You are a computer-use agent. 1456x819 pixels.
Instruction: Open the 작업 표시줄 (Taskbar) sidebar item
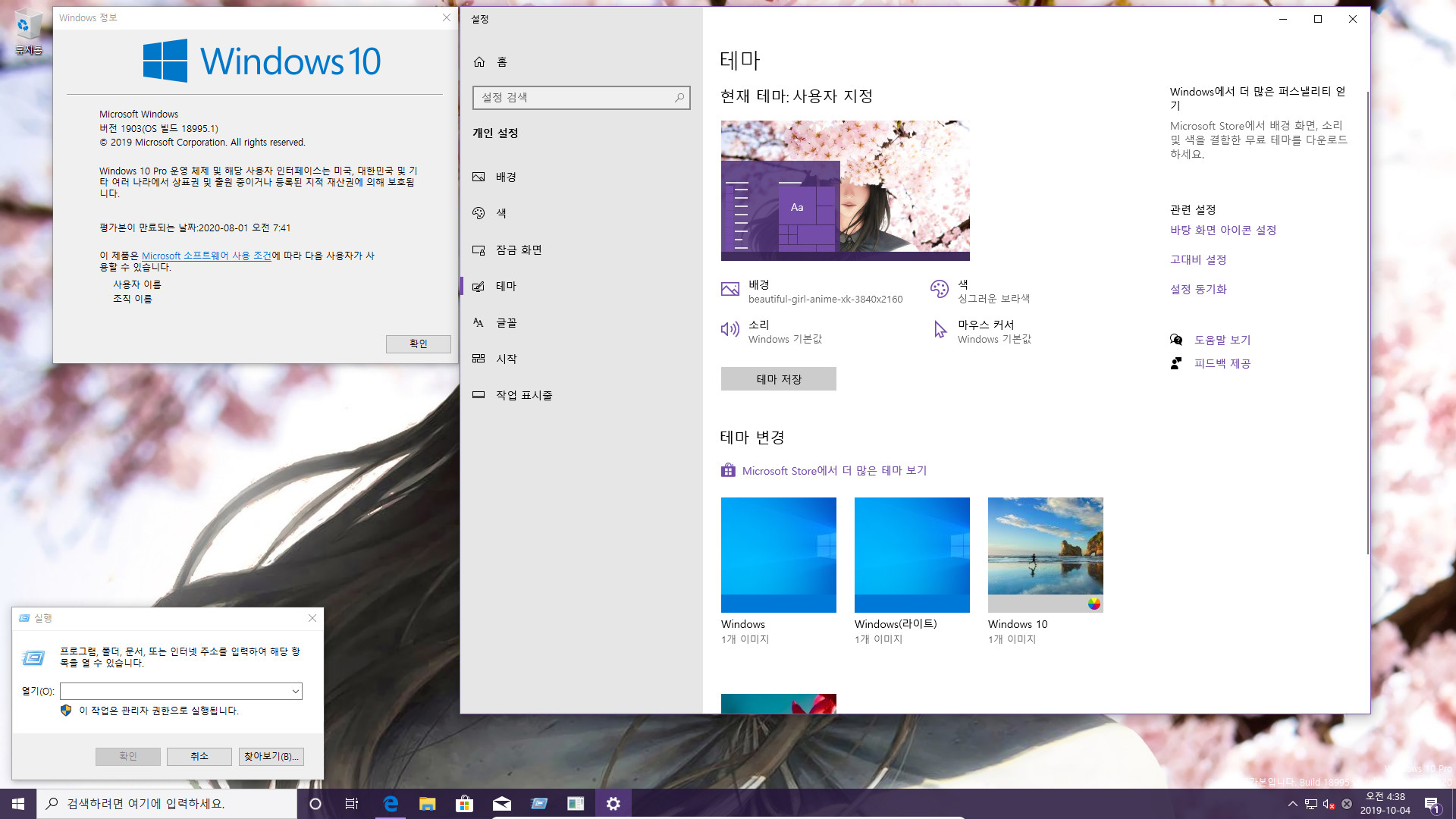(x=581, y=395)
